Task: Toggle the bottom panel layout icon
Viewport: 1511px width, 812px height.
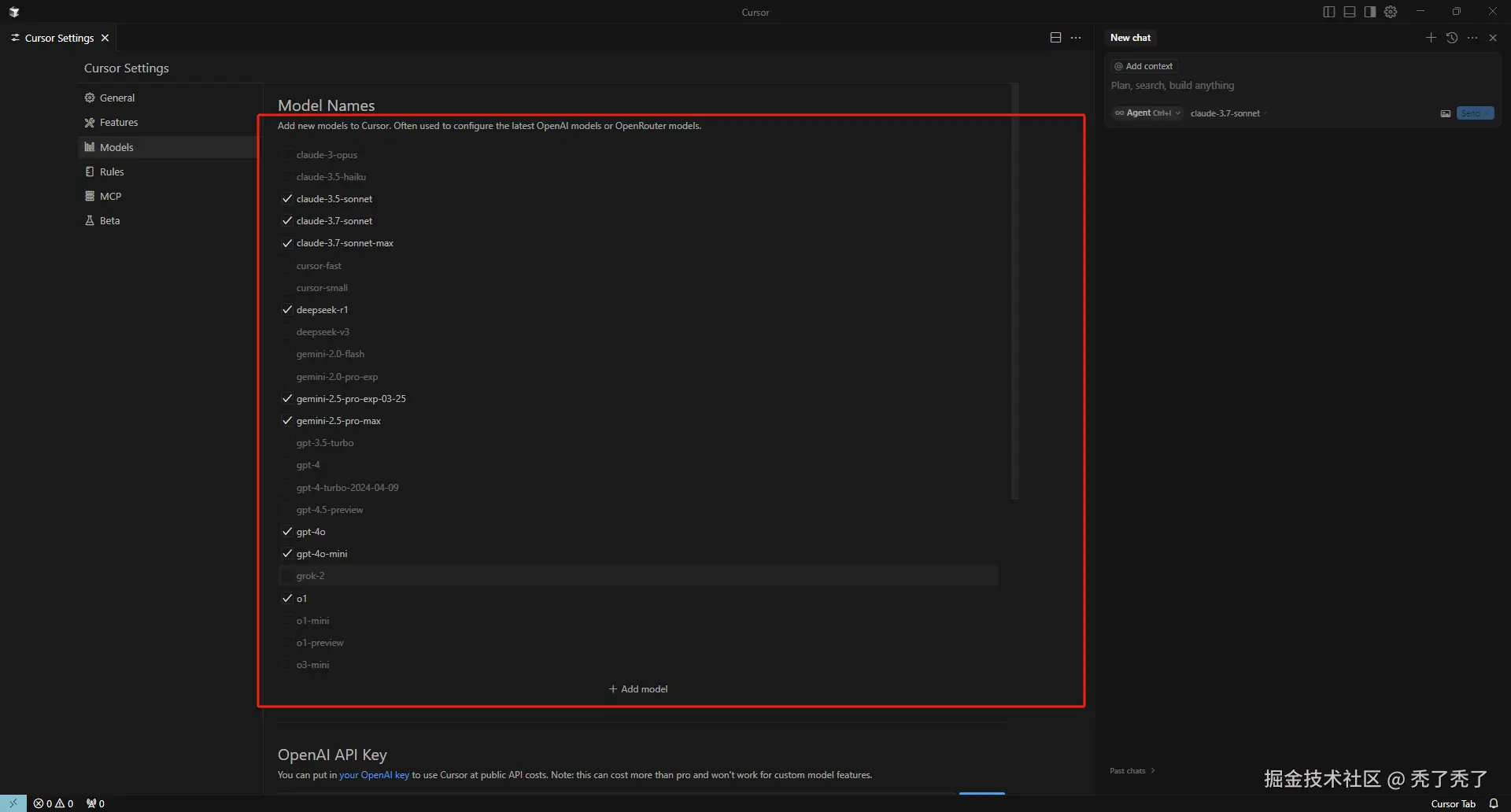Action: pyautogui.click(x=1350, y=12)
